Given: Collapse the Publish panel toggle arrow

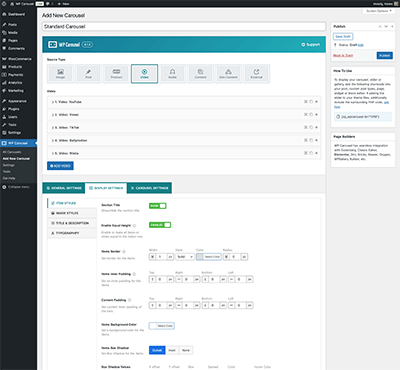Looking at the screenshot, I should (x=392, y=26).
